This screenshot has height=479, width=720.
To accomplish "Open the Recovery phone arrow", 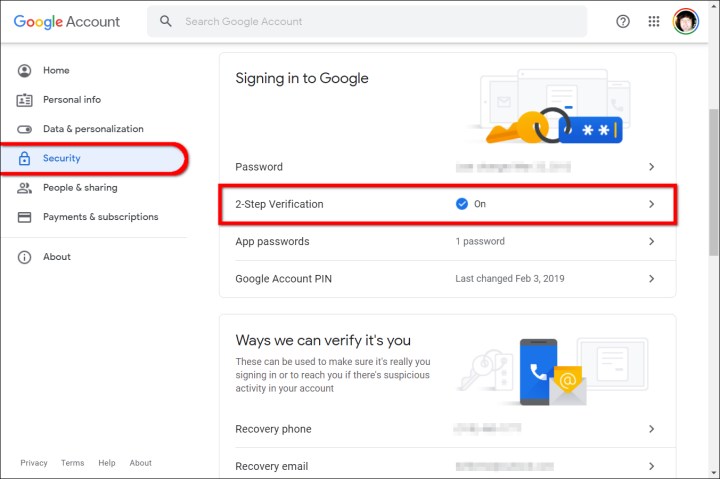I will click(x=651, y=429).
